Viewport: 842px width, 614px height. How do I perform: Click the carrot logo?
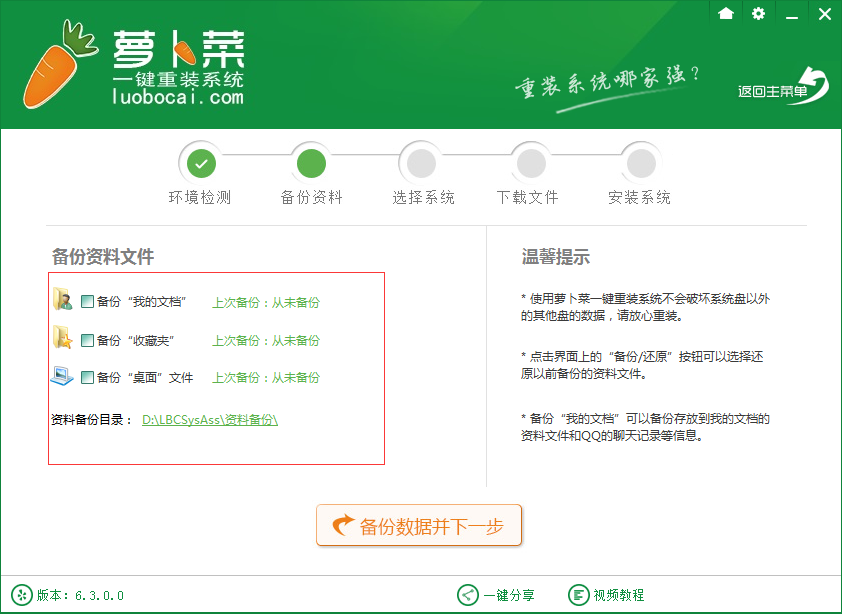coord(59,63)
